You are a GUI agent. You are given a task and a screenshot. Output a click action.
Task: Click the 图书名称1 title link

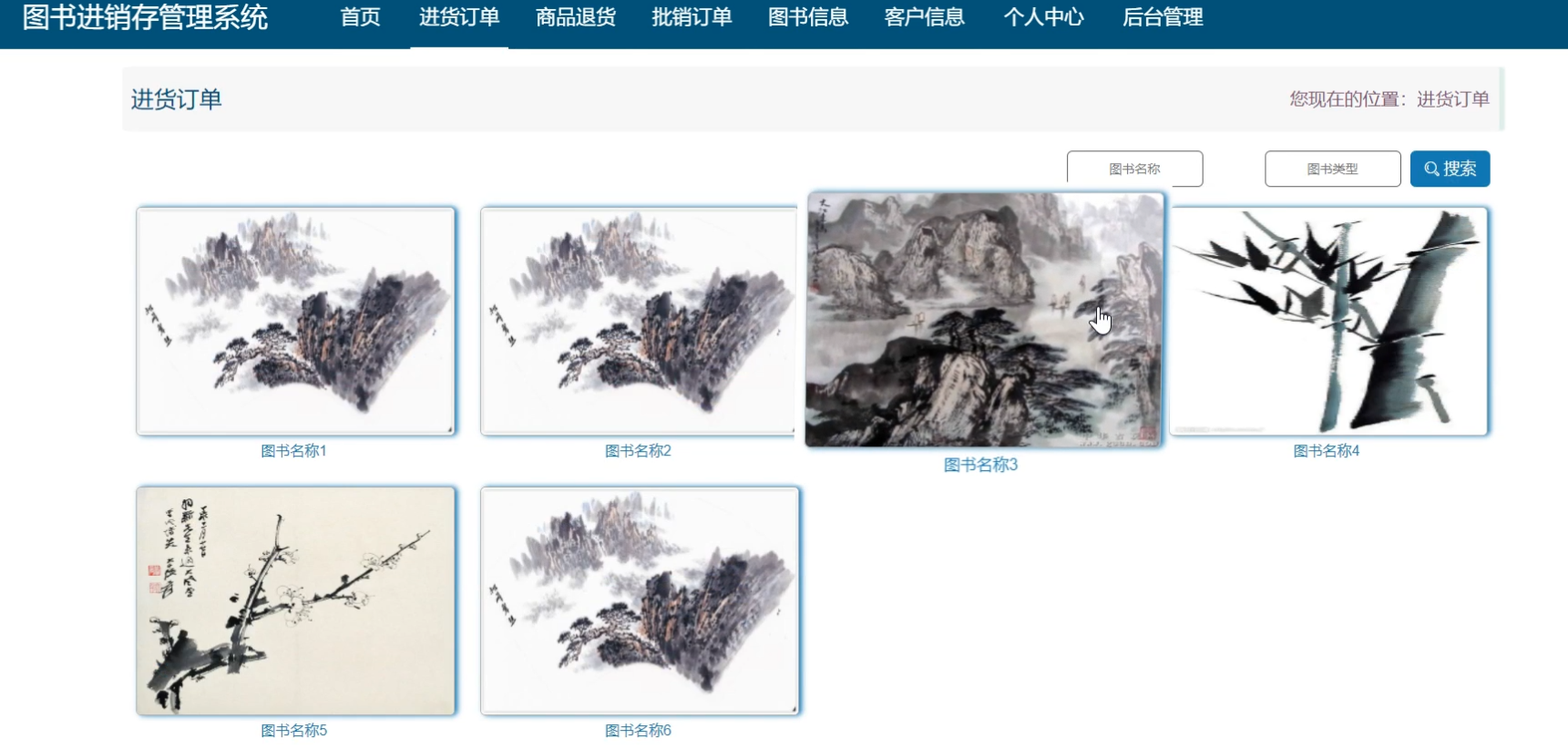point(293,451)
